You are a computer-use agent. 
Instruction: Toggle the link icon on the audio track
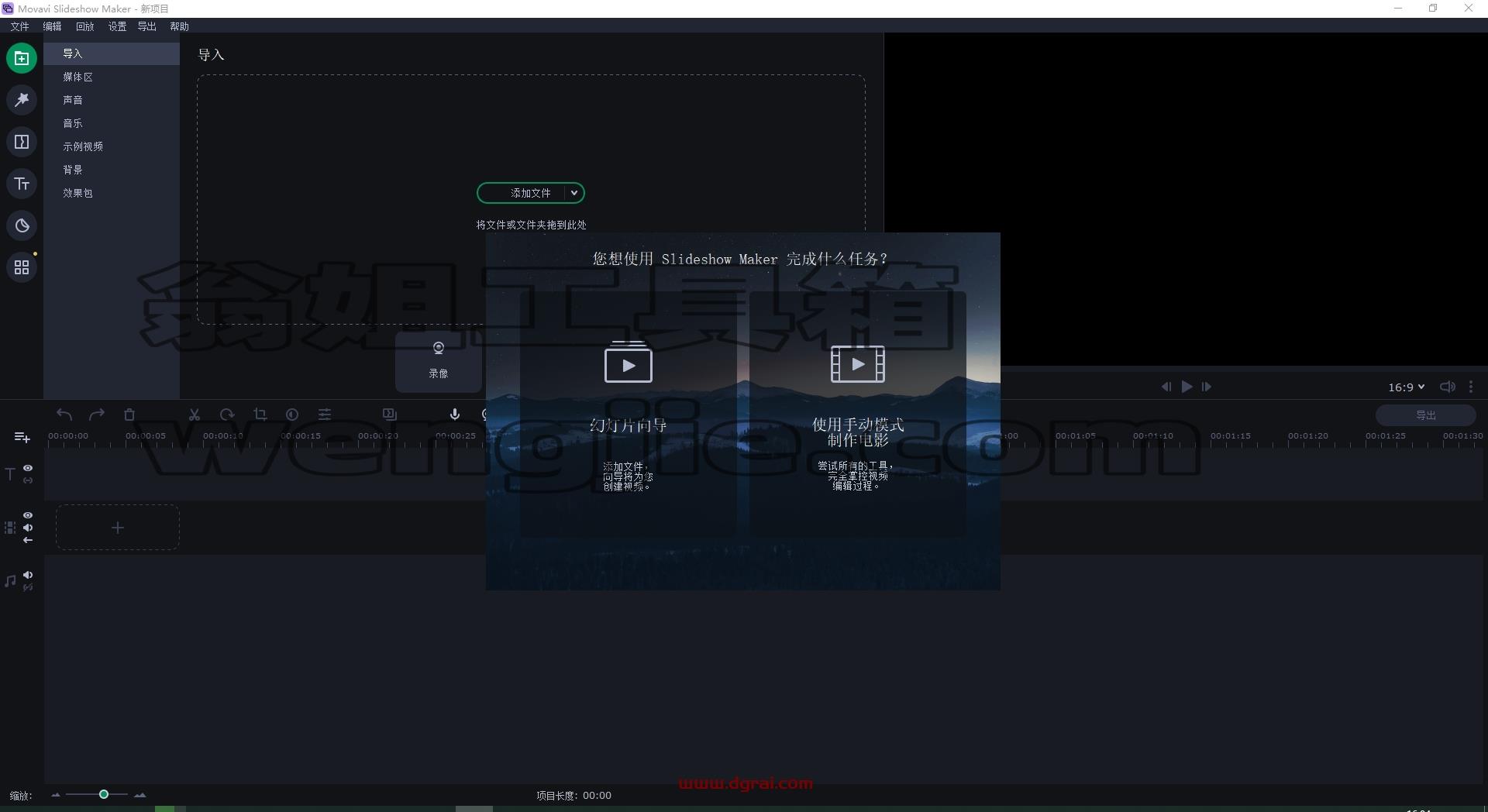pyautogui.click(x=28, y=587)
